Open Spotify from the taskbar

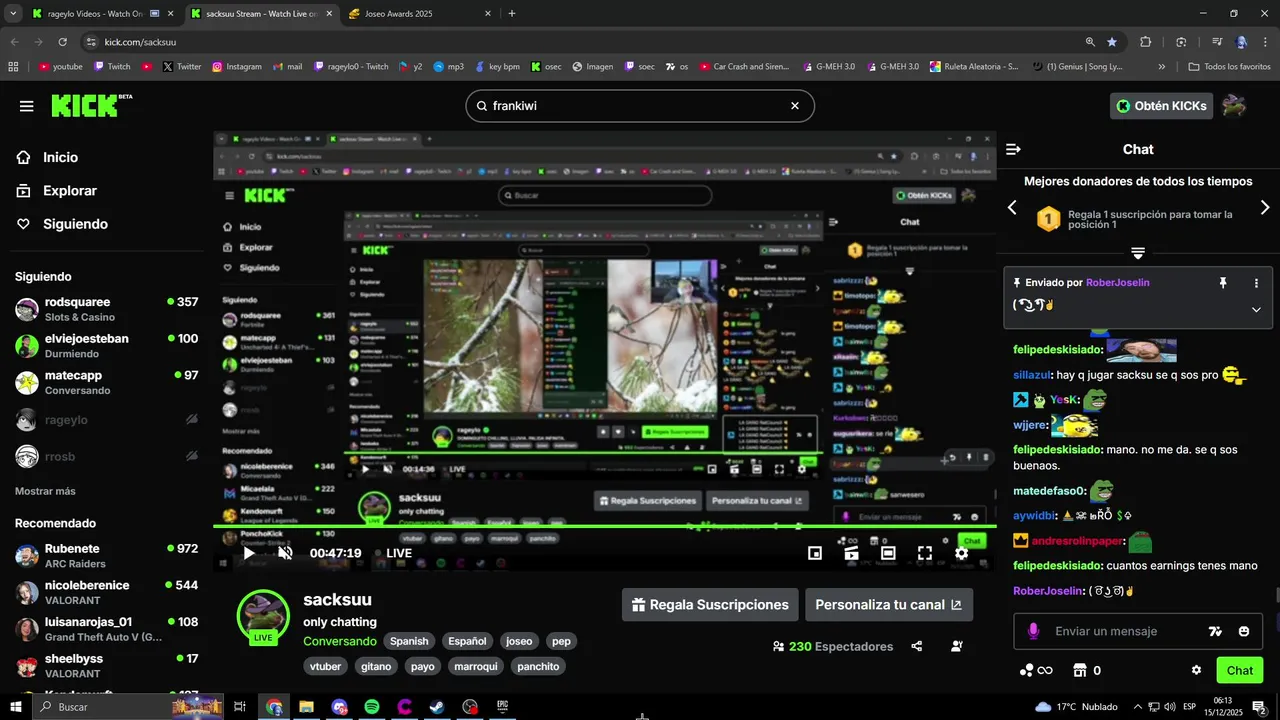tap(372, 707)
